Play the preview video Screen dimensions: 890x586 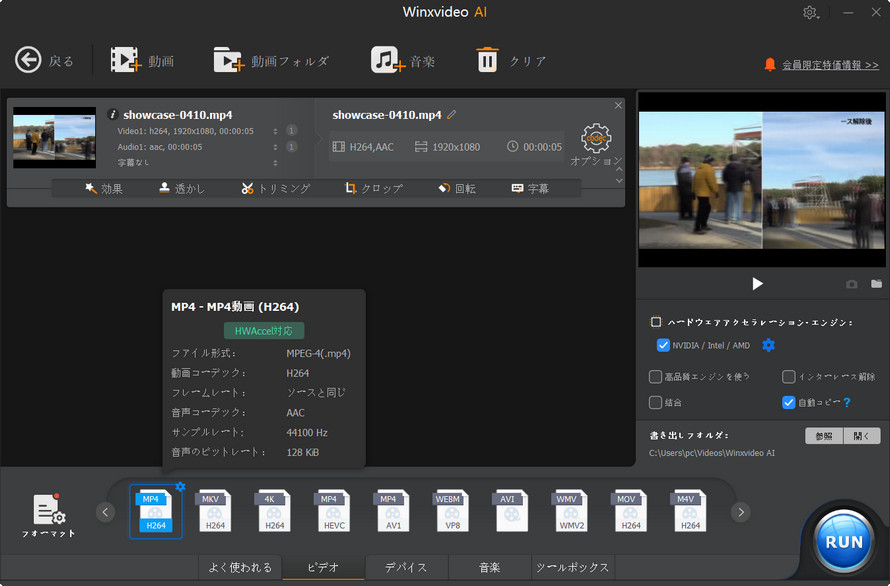point(757,284)
